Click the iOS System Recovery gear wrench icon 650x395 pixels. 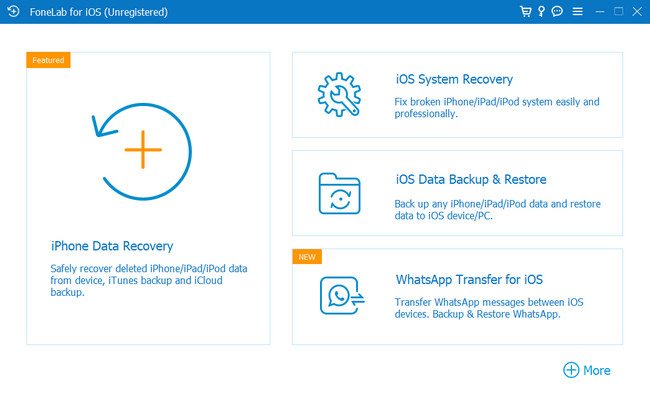[339, 95]
